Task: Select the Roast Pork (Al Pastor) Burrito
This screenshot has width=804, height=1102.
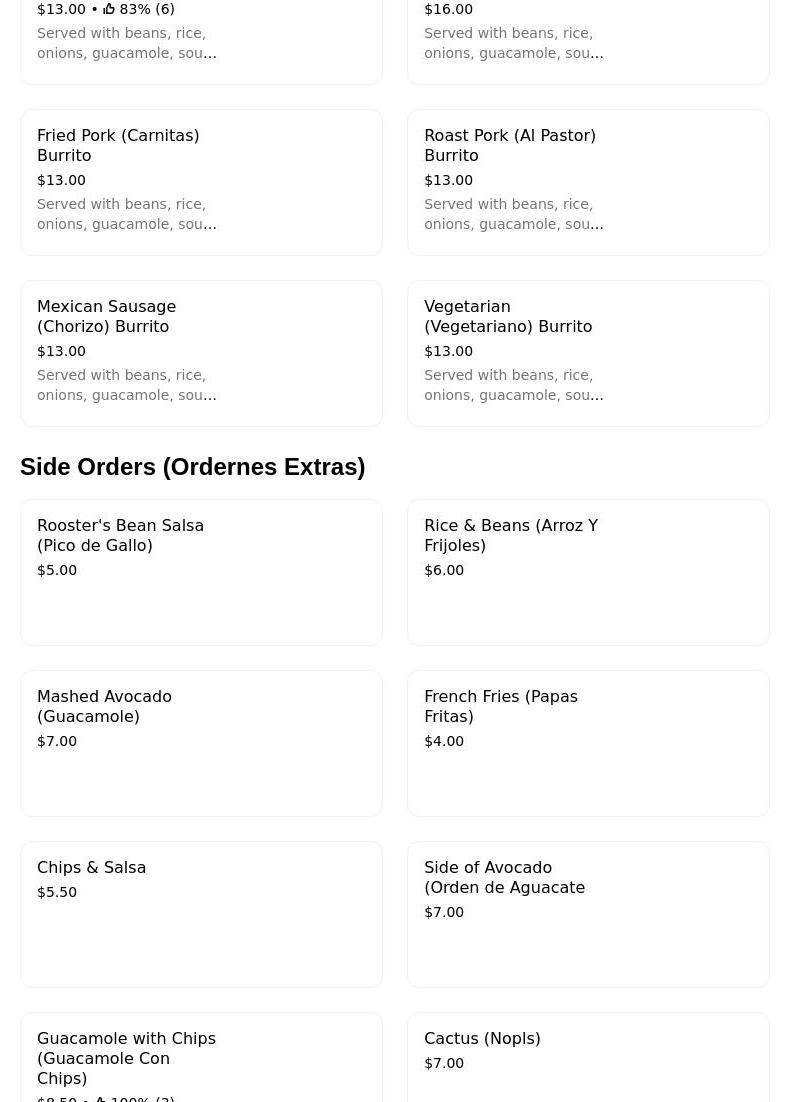Action: (x=588, y=182)
